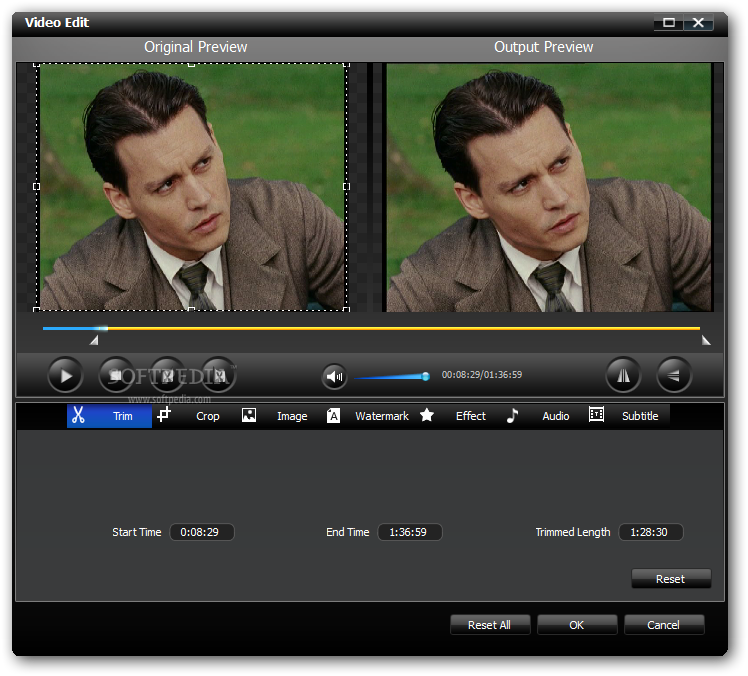Image resolution: width=748 pixels, height=676 pixels.
Task: Click the Reset All button
Action: [490, 625]
